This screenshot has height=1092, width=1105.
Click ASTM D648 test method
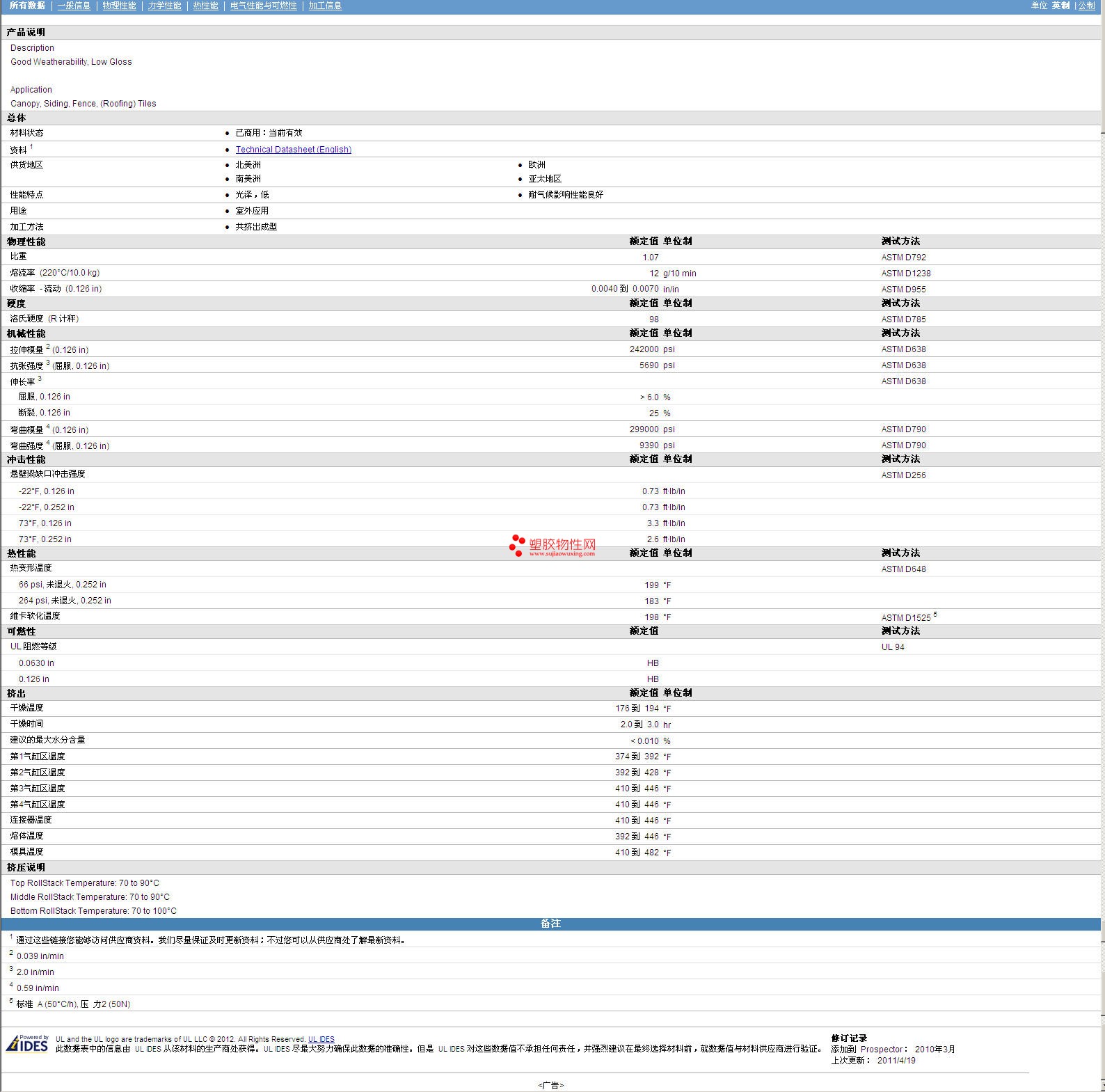click(x=903, y=569)
